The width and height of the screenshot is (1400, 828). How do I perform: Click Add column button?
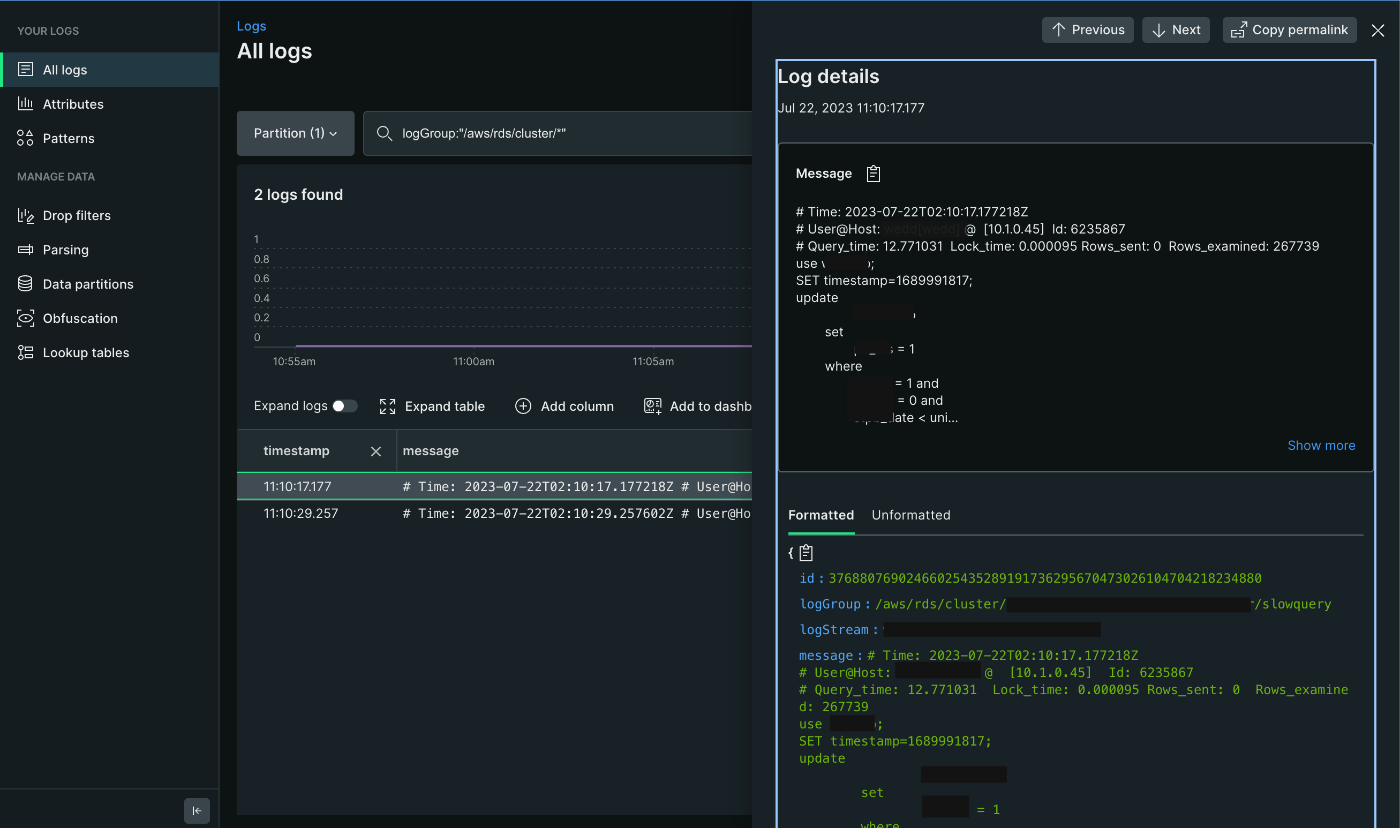564,406
